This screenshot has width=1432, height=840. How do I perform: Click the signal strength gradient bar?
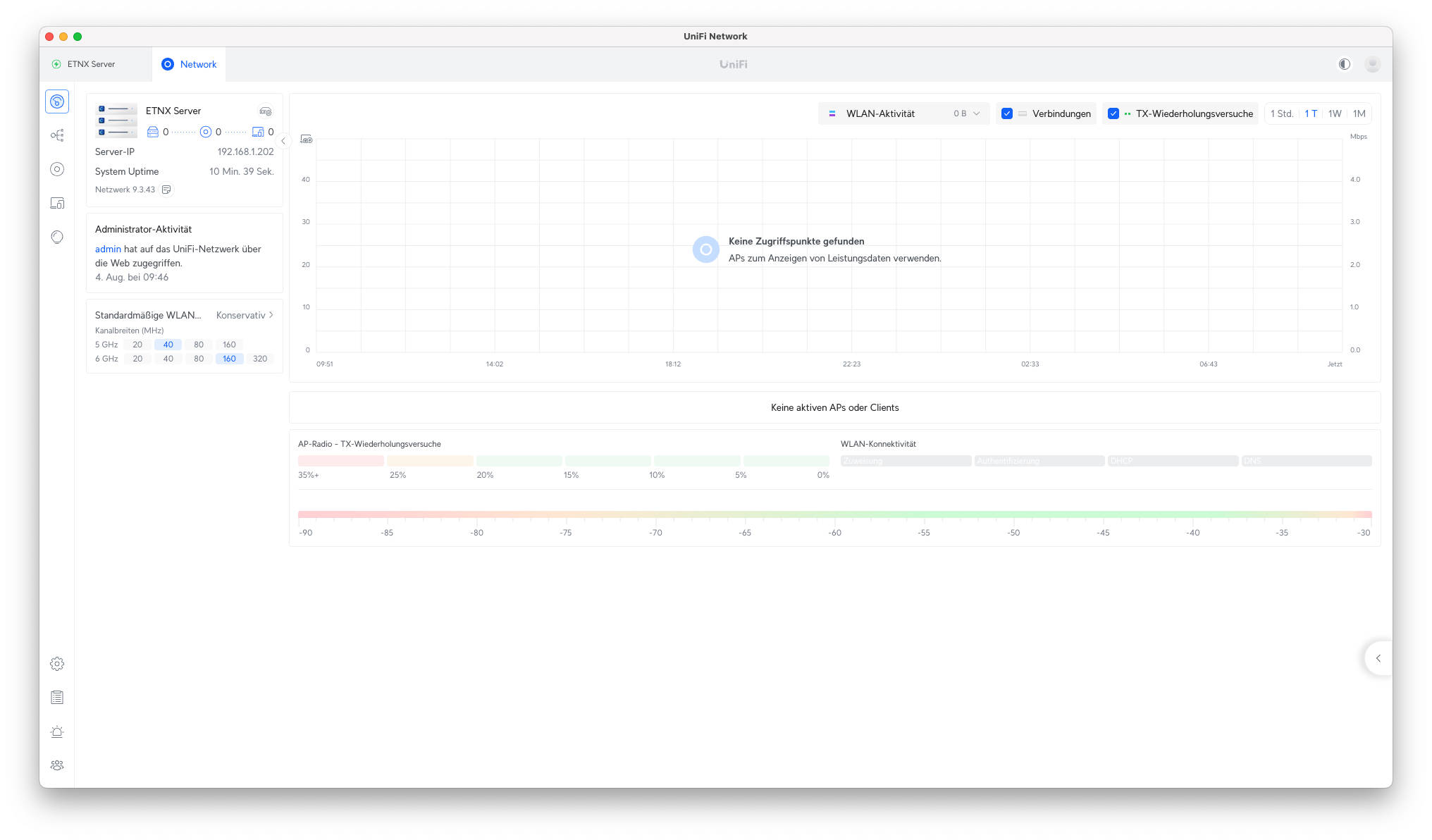834,514
